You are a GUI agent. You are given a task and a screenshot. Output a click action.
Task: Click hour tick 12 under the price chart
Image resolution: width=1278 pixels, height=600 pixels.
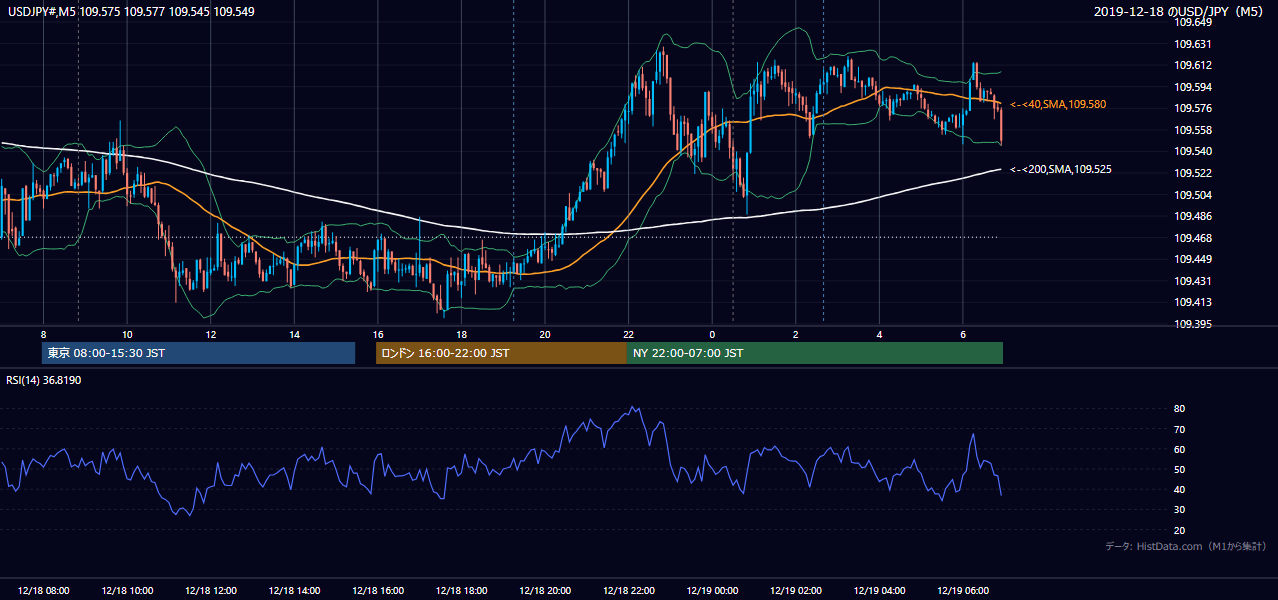211,333
